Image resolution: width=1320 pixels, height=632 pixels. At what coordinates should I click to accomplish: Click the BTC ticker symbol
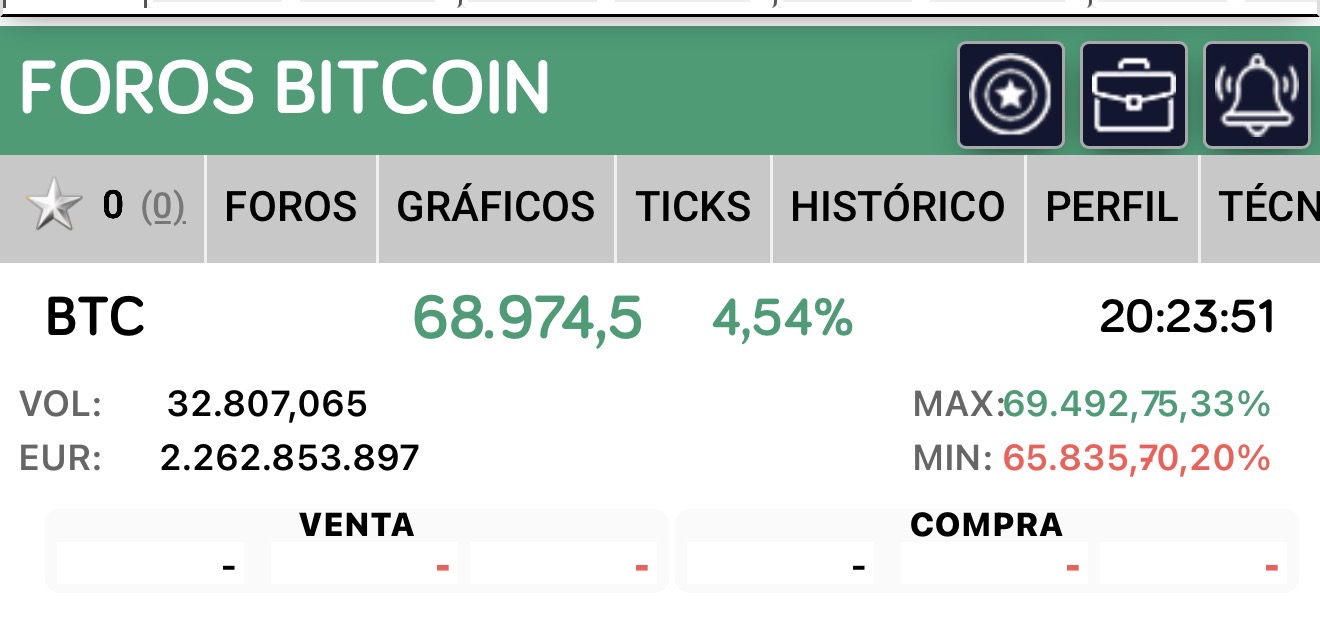(x=96, y=317)
